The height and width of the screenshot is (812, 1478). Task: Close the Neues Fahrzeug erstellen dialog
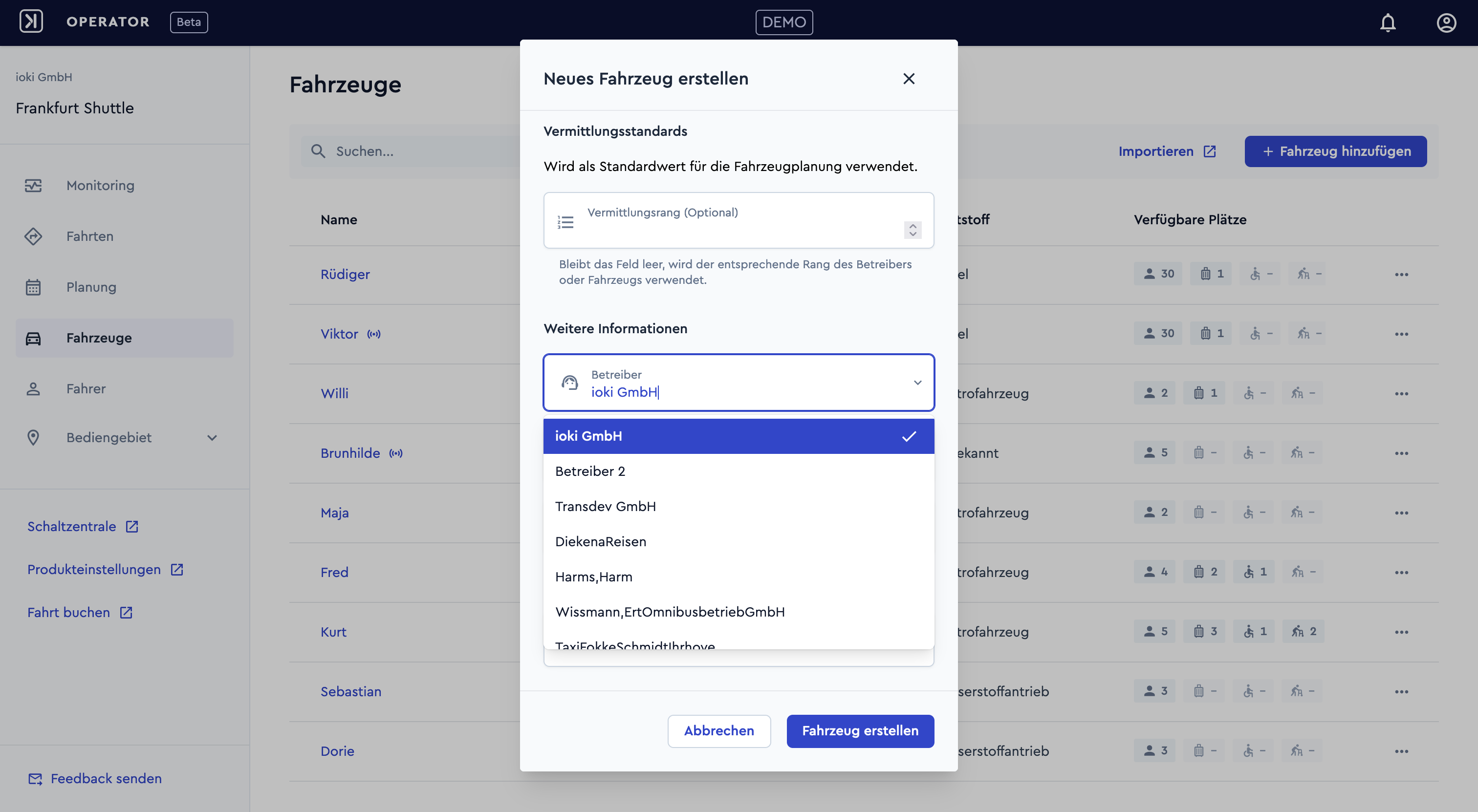[909, 79]
